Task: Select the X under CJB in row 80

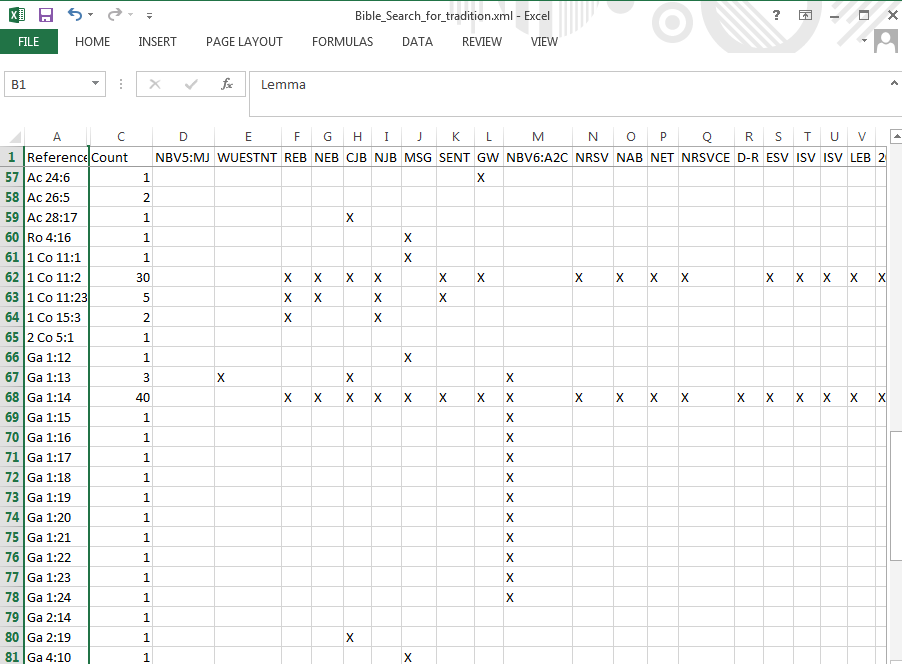Action: click(x=357, y=638)
